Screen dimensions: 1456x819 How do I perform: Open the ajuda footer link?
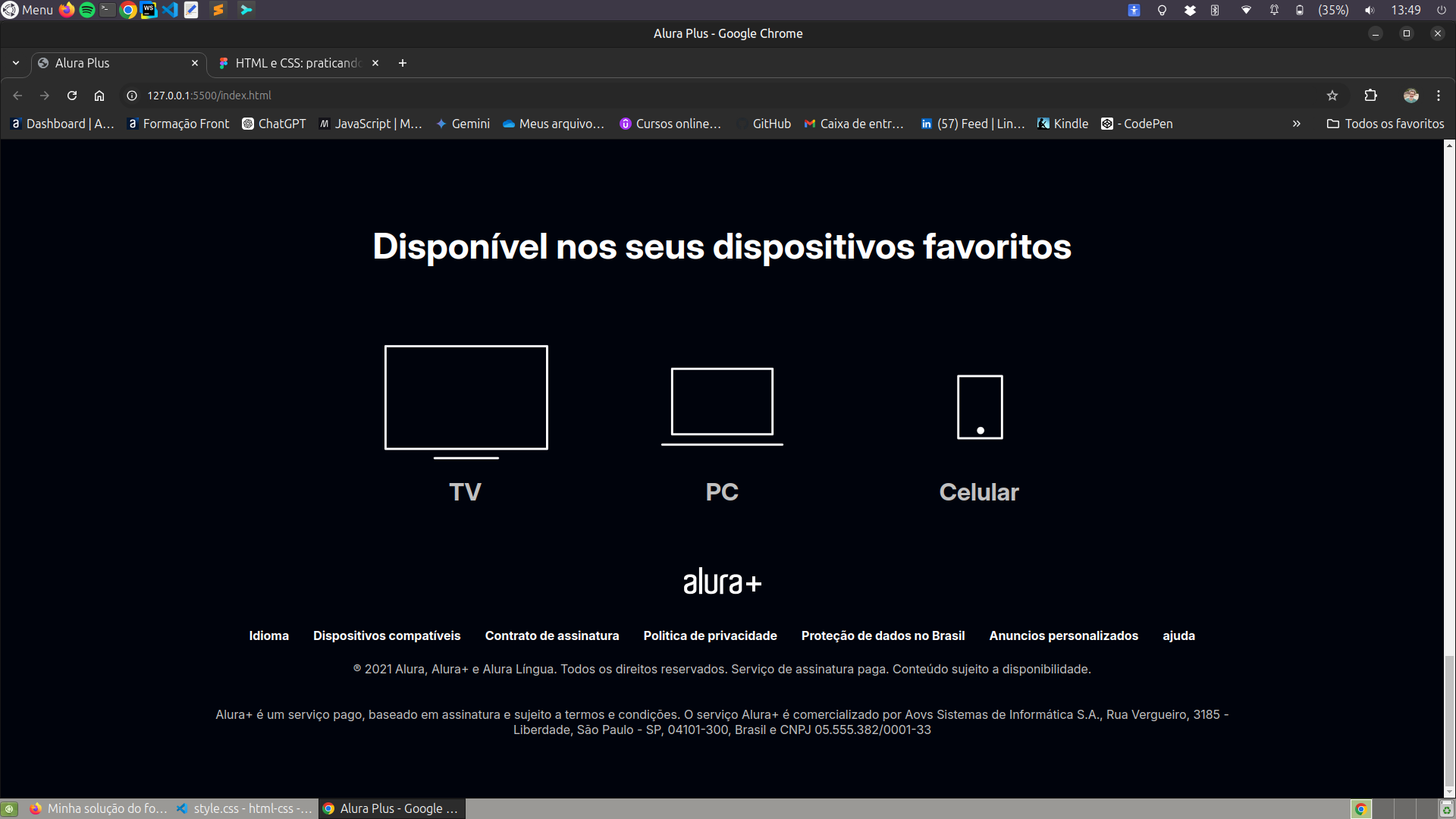[x=1178, y=635]
